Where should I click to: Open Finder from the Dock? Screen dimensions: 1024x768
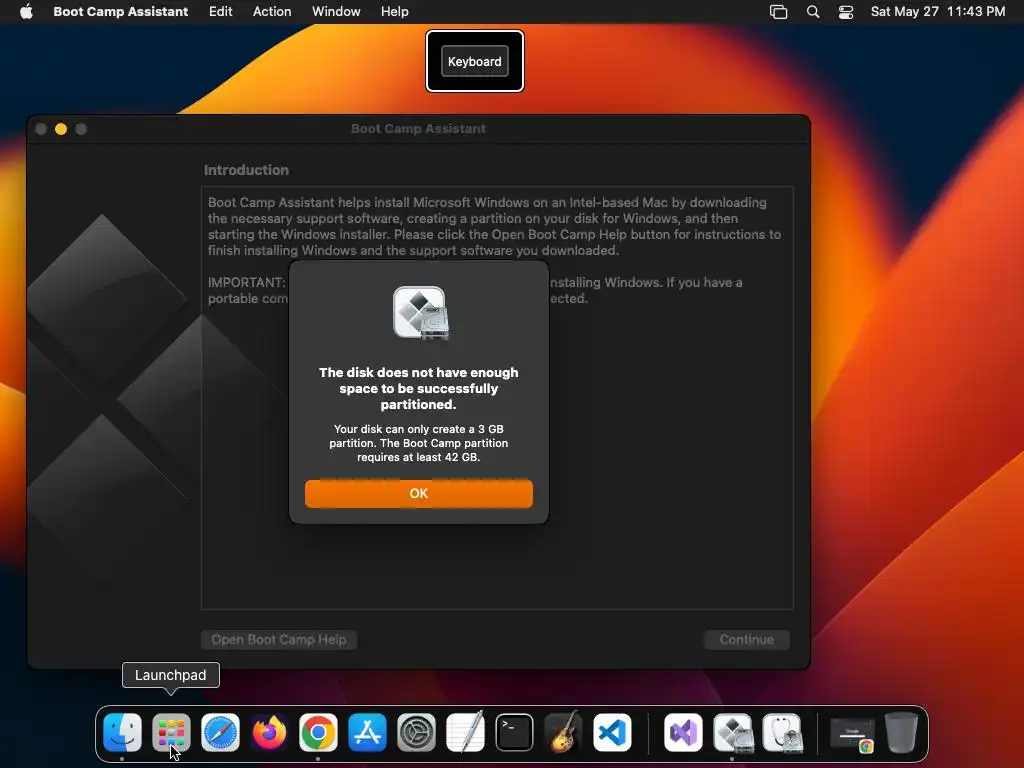tap(122, 732)
